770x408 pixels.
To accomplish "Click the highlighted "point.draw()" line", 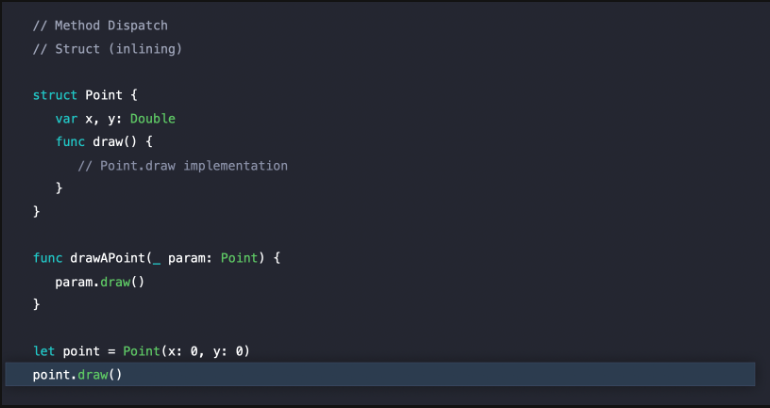I will pyautogui.click(x=77, y=374).
